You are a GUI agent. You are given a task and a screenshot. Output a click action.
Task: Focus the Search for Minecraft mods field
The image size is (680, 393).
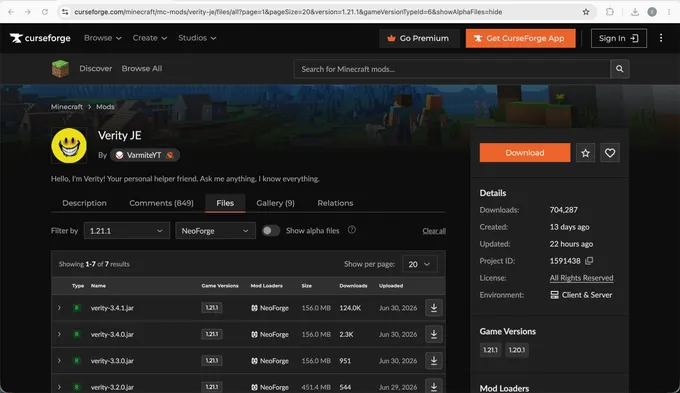452,69
